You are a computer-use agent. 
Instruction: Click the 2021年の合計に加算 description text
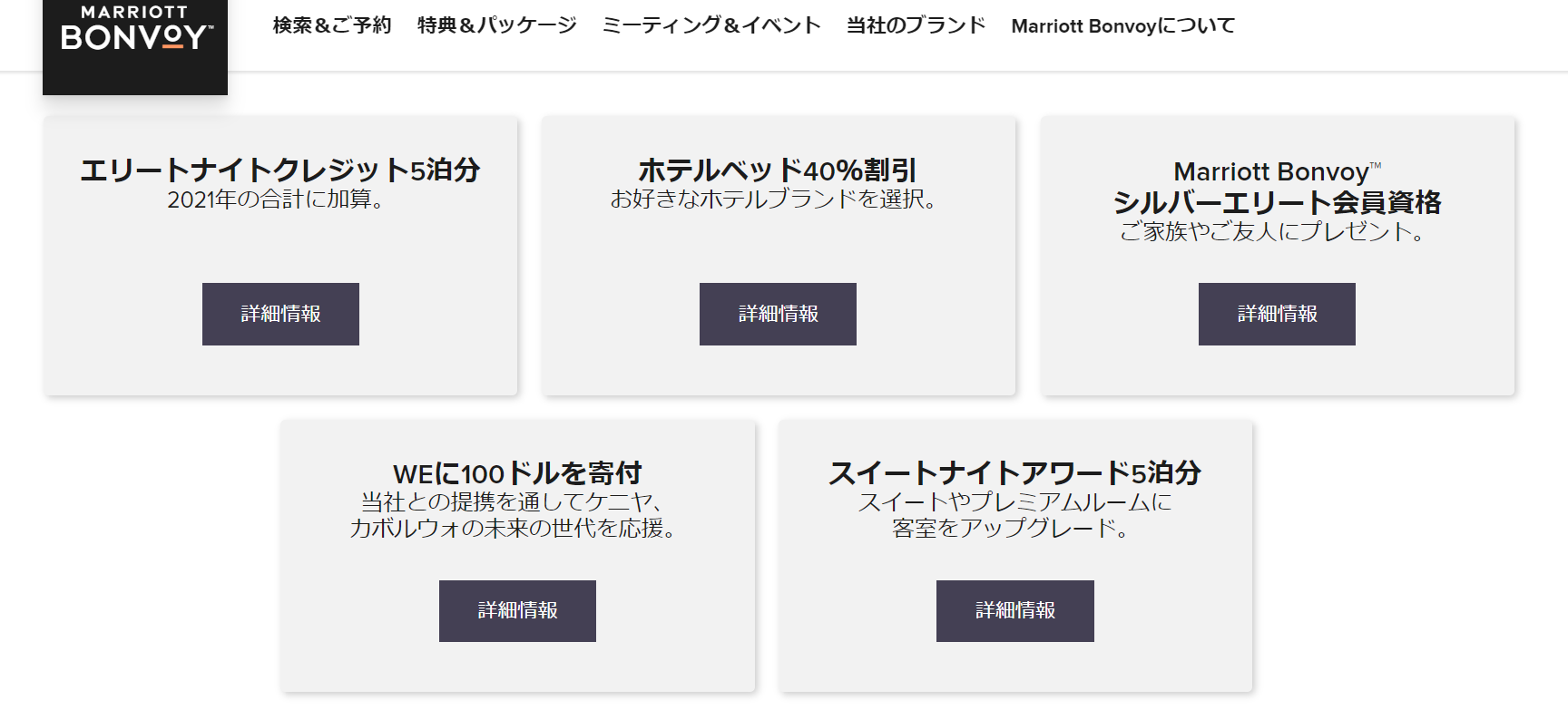pyautogui.click(x=275, y=199)
